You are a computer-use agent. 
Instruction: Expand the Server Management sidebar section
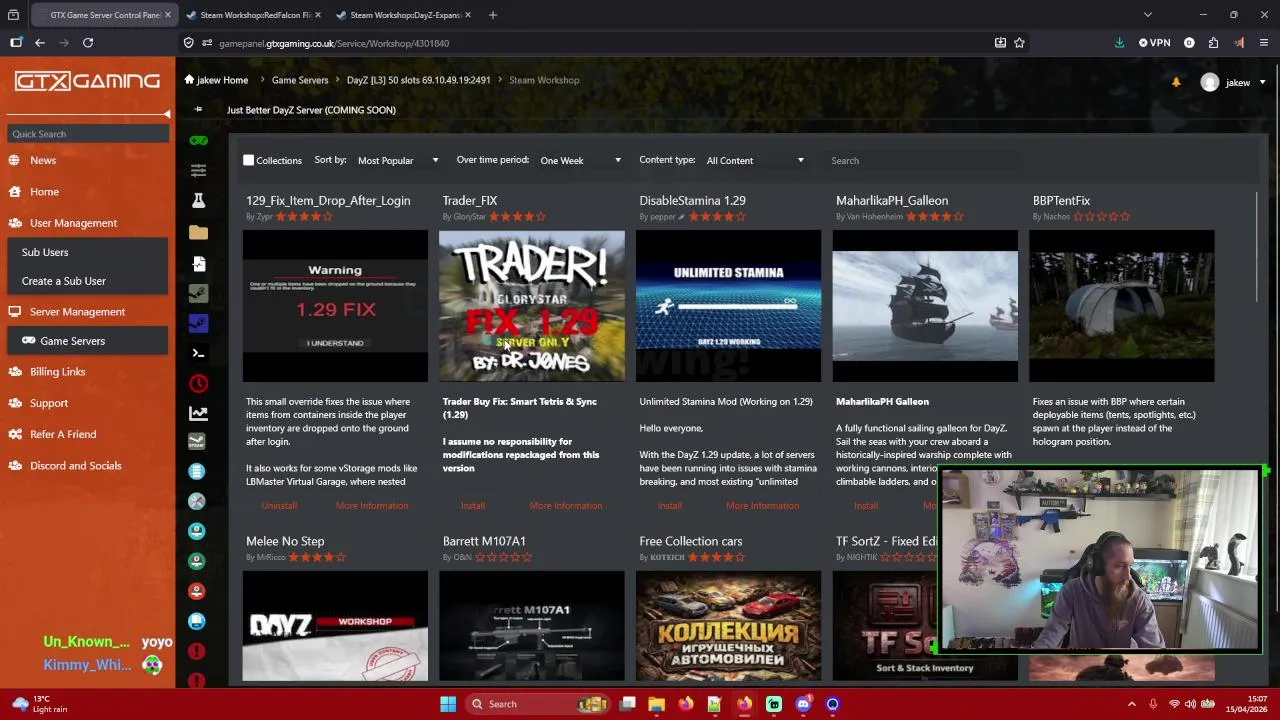click(x=77, y=312)
